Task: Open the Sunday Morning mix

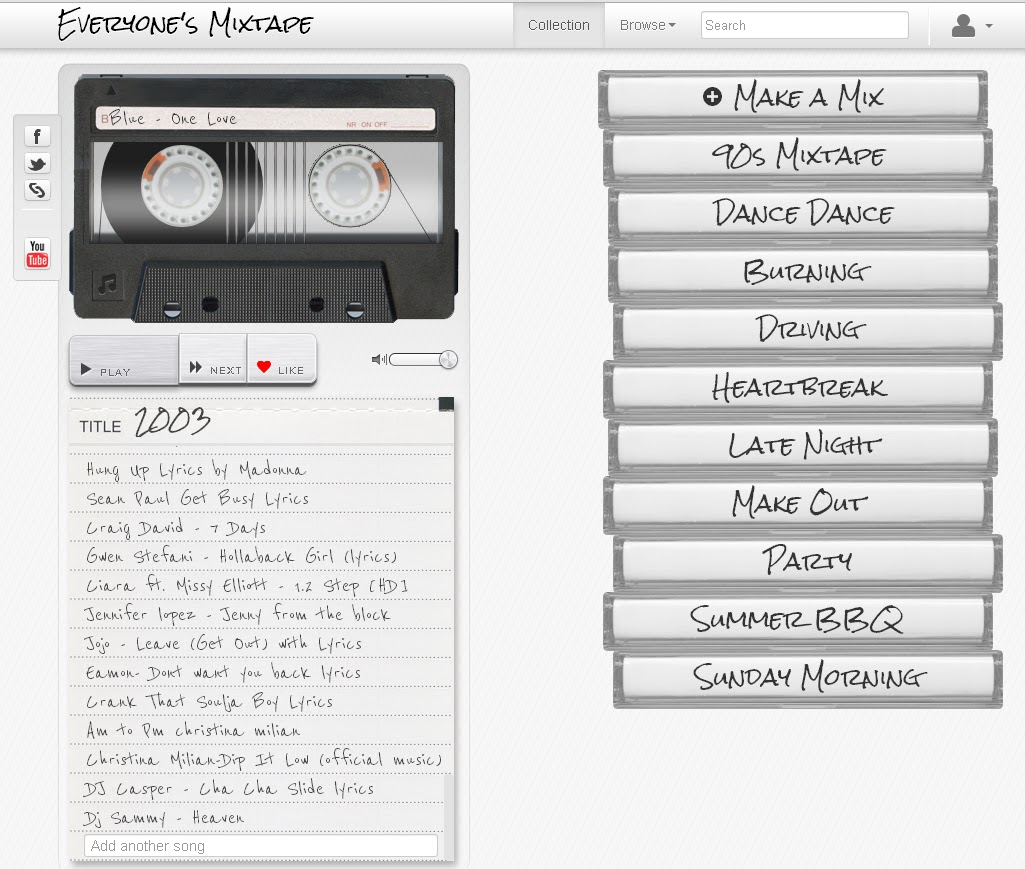Action: click(x=808, y=677)
